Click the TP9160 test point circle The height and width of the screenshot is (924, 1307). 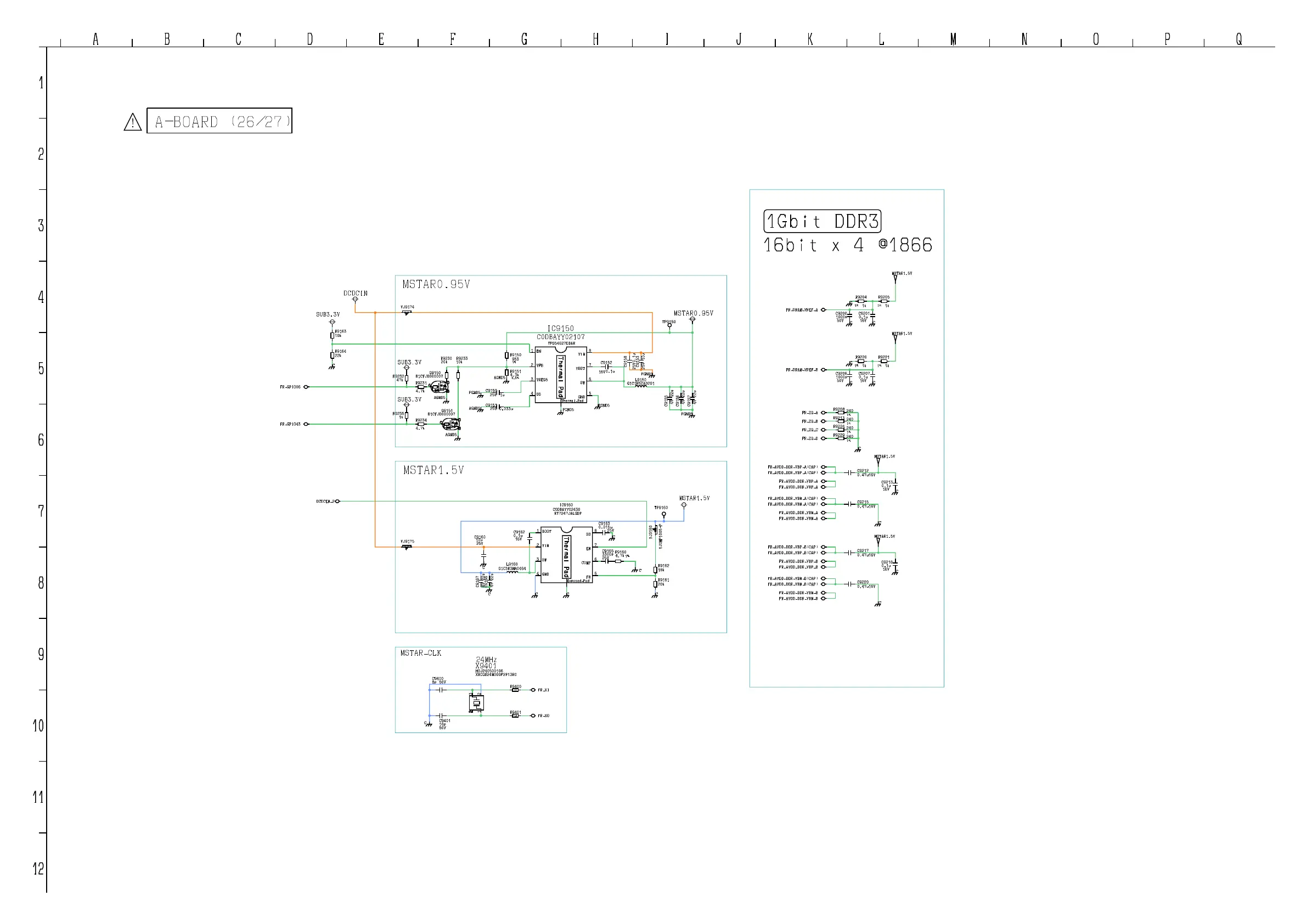[664, 514]
